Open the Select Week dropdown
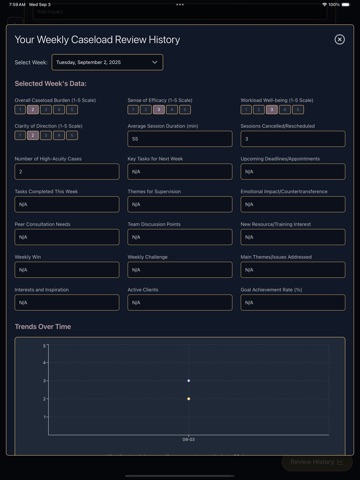 (x=107, y=62)
